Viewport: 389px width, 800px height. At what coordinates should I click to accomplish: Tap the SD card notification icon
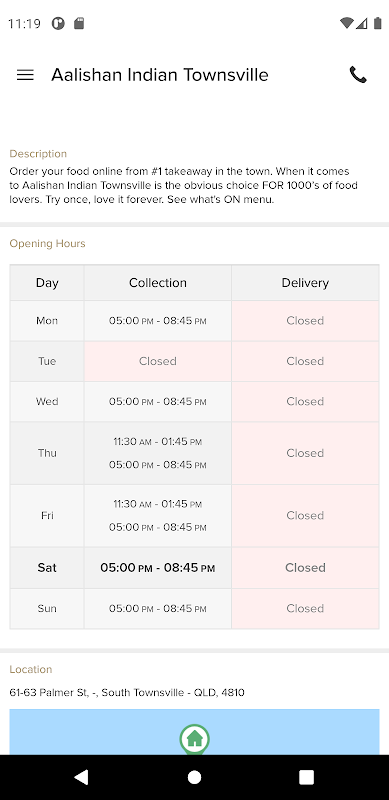(x=79, y=23)
